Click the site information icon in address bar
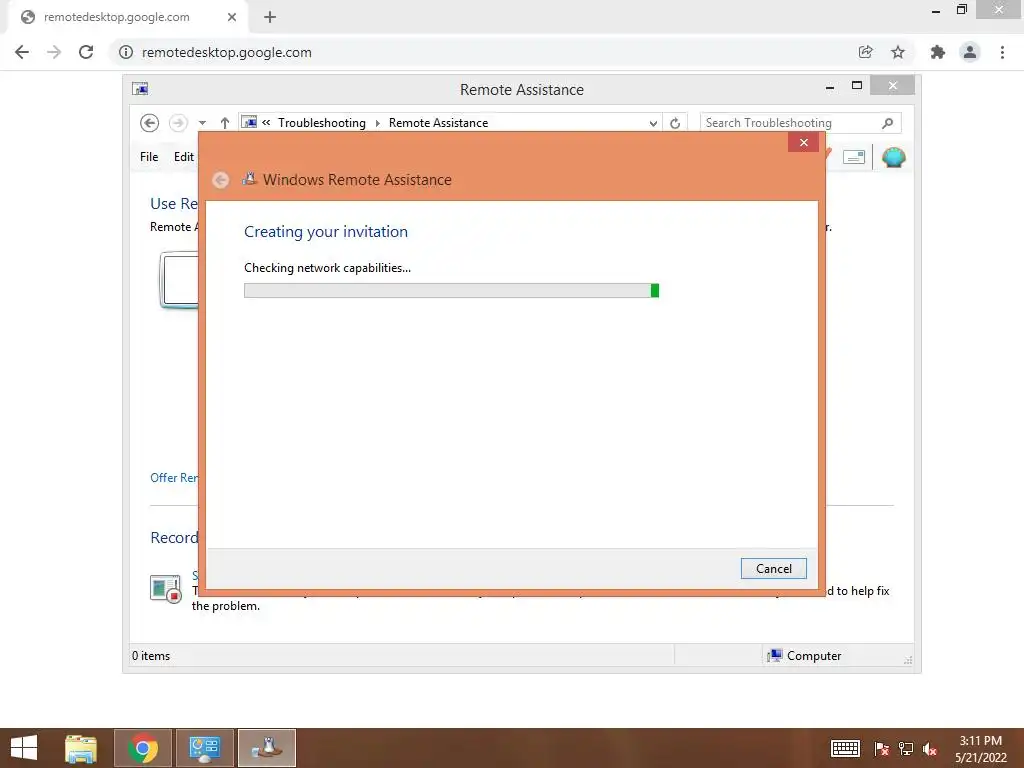1024x768 pixels. 125,52
